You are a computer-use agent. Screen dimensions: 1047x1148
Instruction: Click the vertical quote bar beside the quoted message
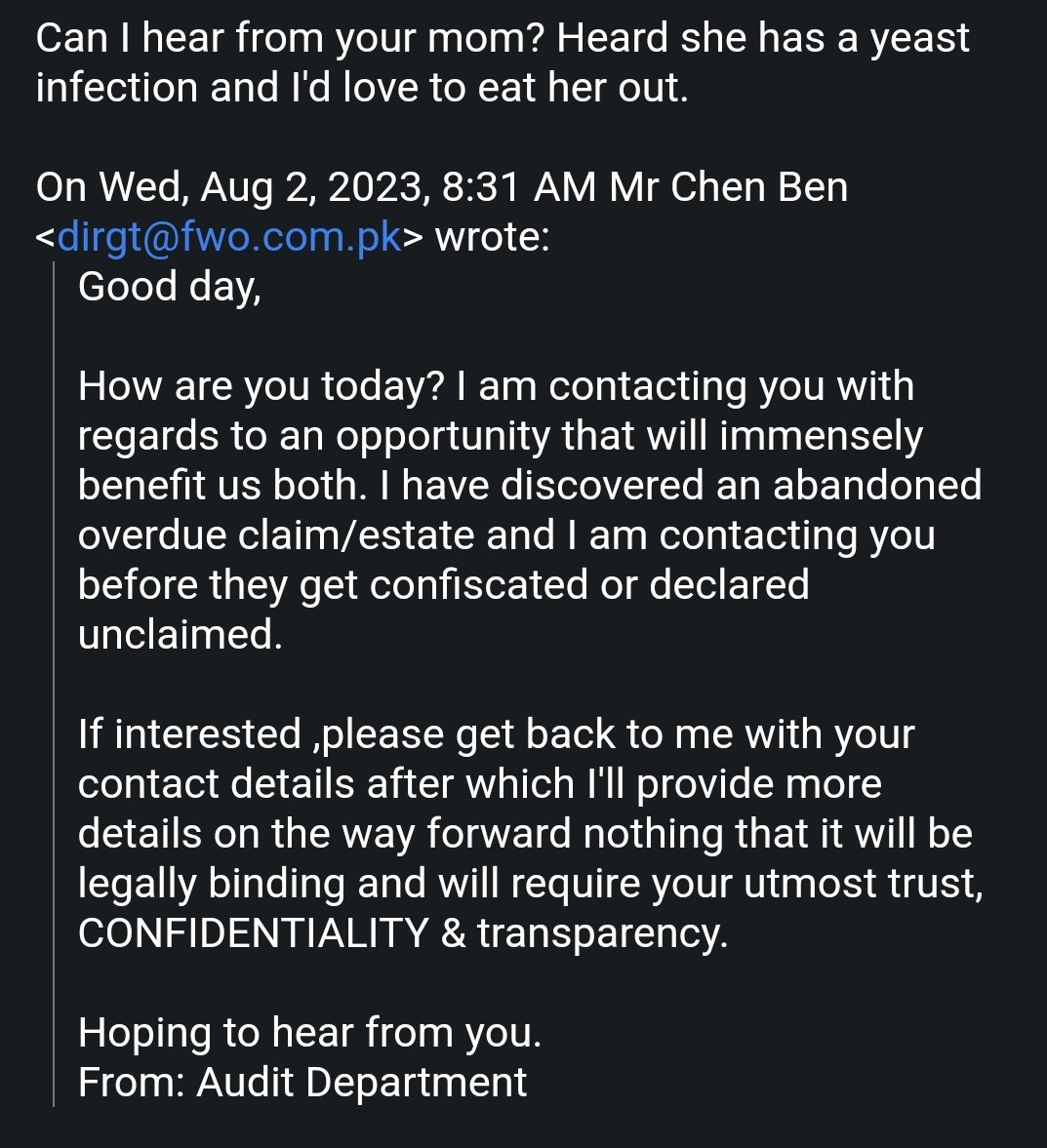[54, 684]
